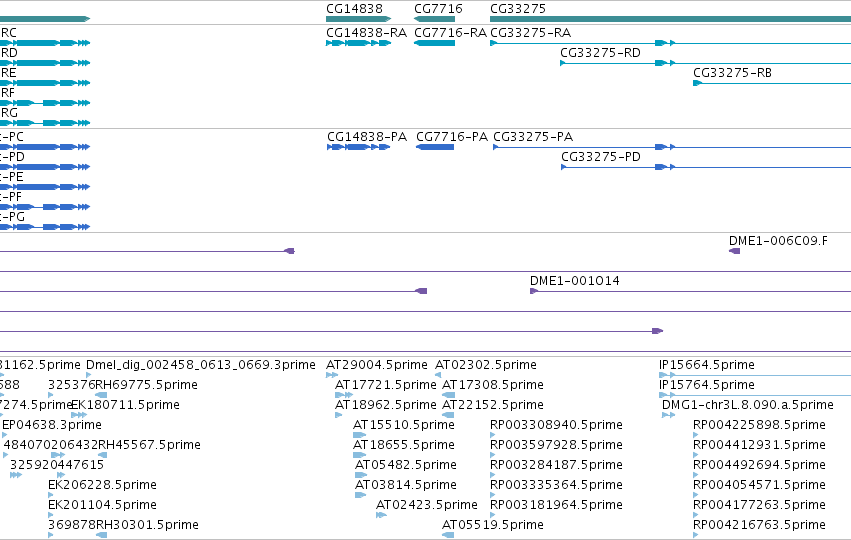Image resolution: width=851 pixels, height=540 pixels.
Task: Click the Dmel_dig_002458_0613_0669.3prime label
Action: [x=201, y=365]
